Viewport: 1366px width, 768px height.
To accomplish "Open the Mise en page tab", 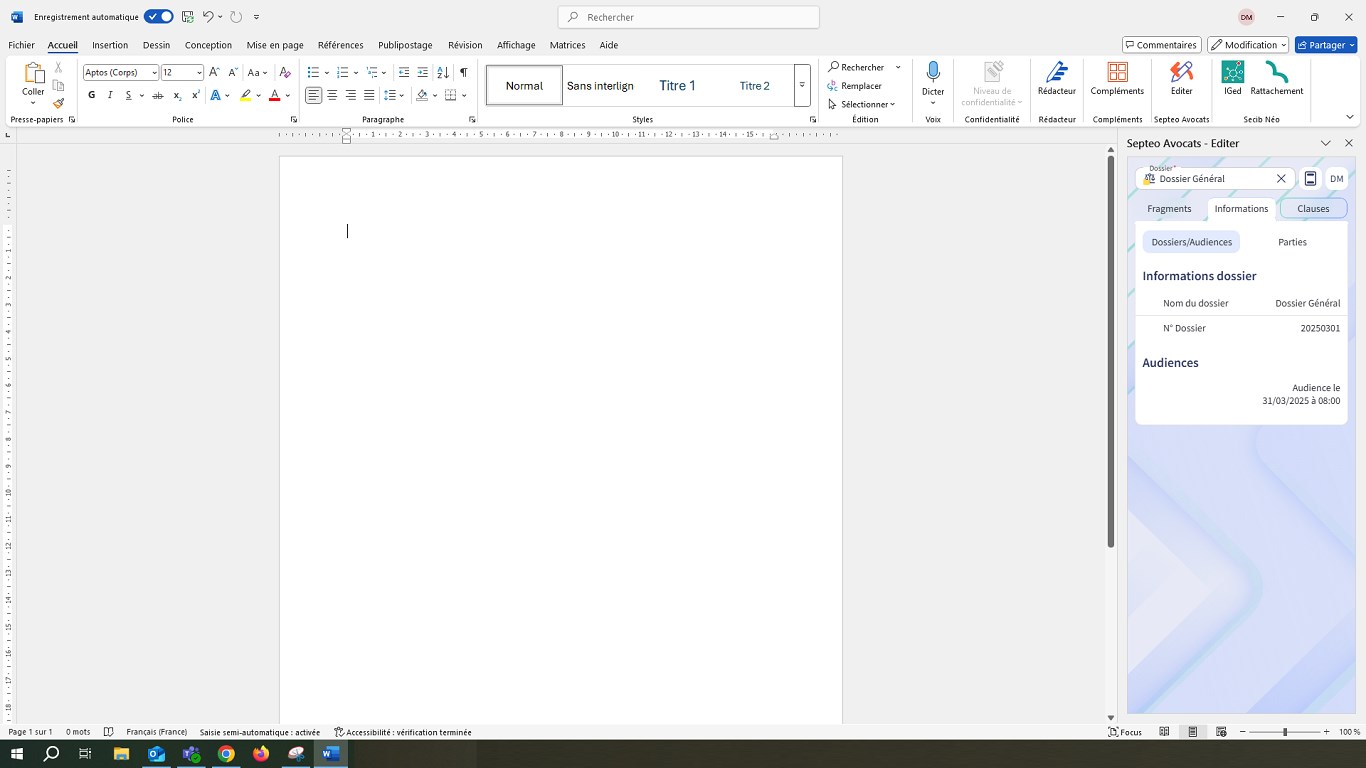I will [x=275, y=45].
